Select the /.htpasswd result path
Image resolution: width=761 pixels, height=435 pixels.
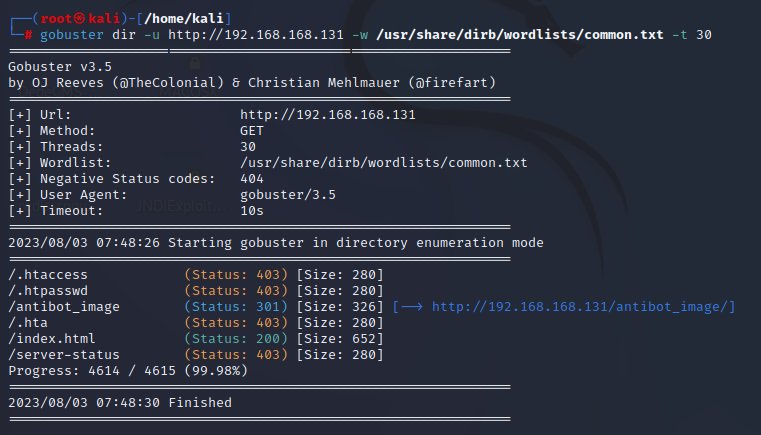(48, 291)
